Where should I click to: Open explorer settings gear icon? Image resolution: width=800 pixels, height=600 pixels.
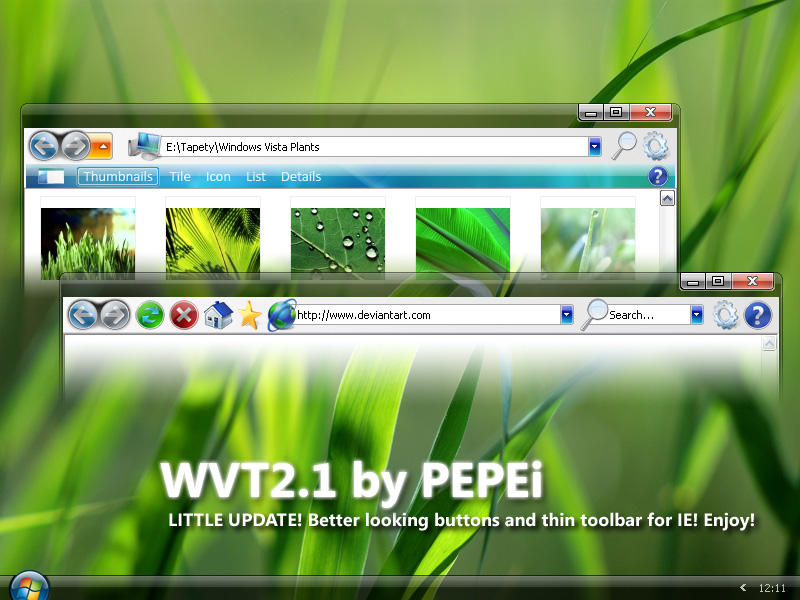pos(656,146)
